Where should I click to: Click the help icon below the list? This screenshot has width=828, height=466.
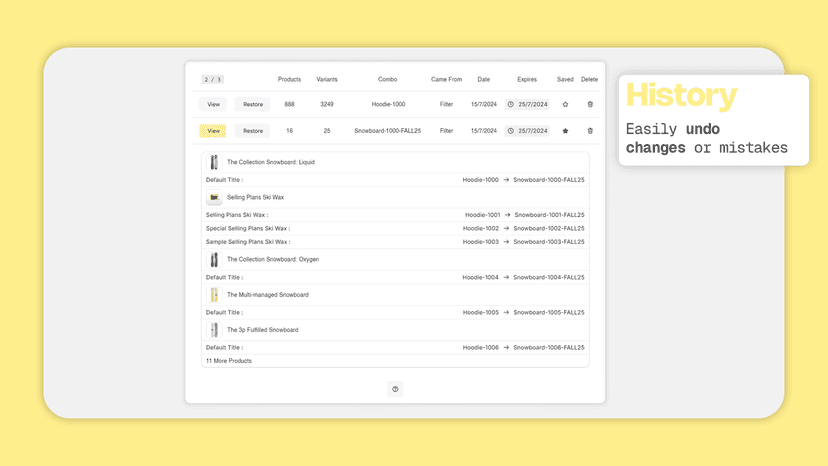[395, 389]
